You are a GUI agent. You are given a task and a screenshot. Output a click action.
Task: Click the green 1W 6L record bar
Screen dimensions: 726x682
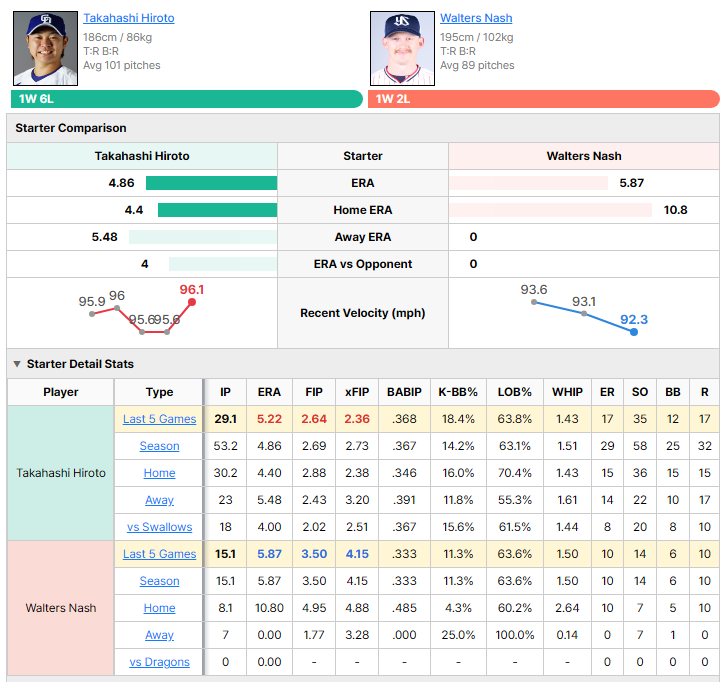coord(187,99)
